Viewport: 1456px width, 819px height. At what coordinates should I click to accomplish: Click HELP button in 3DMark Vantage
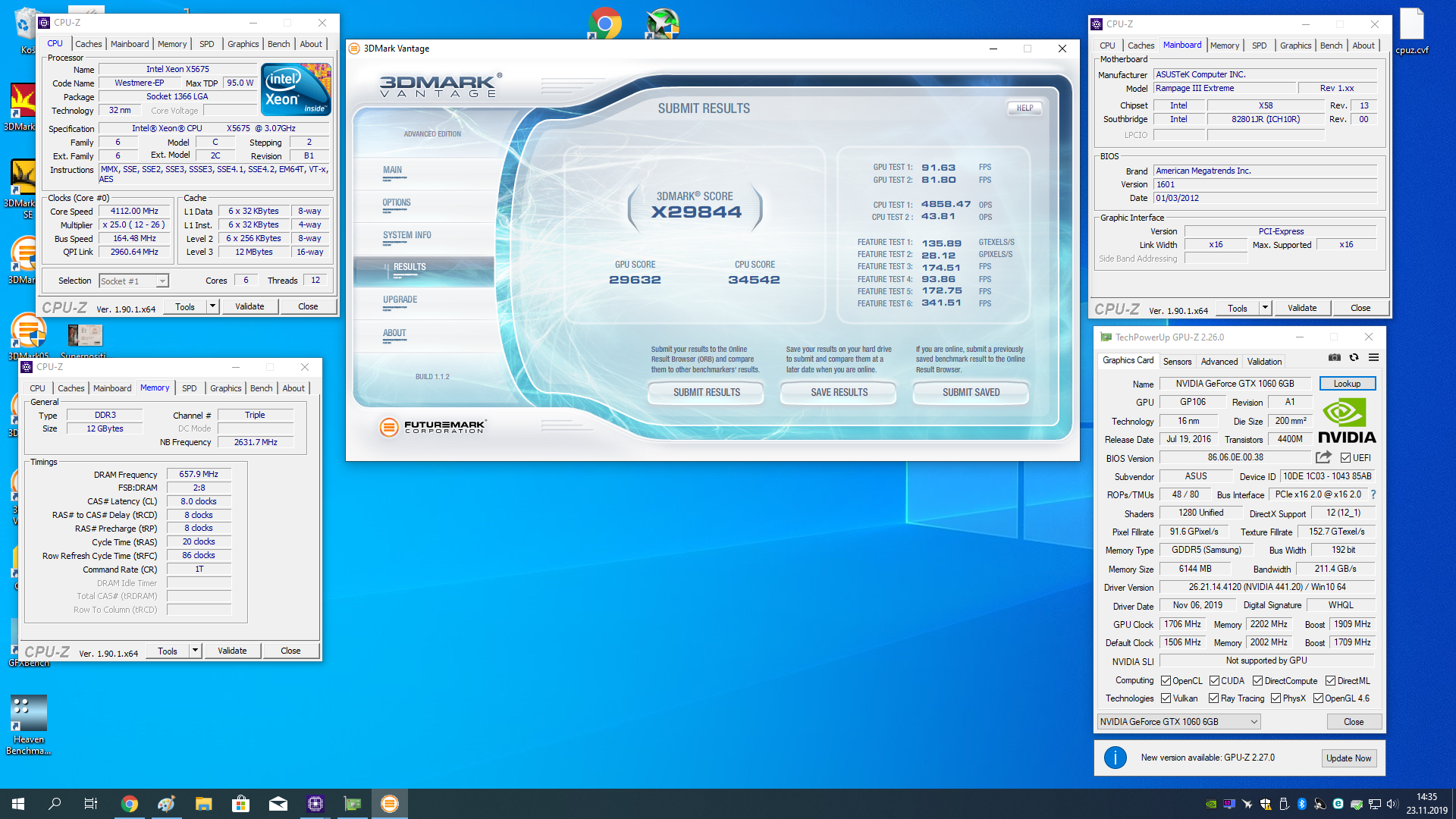1025,108
